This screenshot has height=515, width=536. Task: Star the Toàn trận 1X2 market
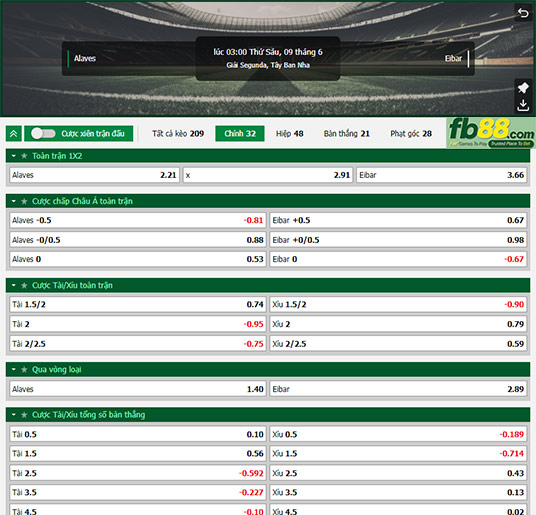24,156
